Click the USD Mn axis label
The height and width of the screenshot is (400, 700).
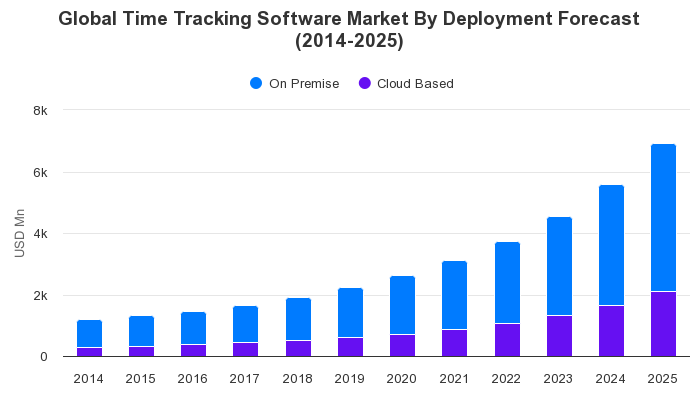point(19,233)
